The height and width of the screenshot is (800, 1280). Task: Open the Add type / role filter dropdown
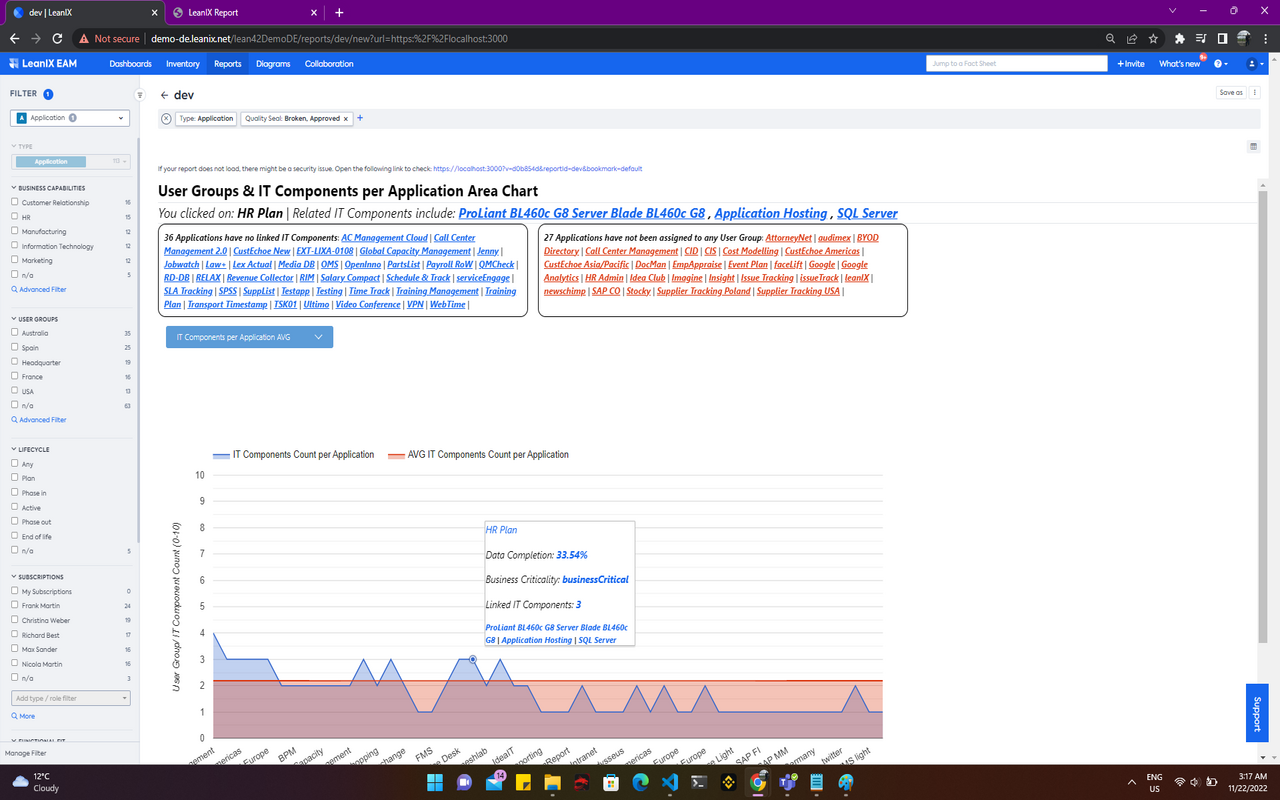pyautogui.click(x=70, y=698)
